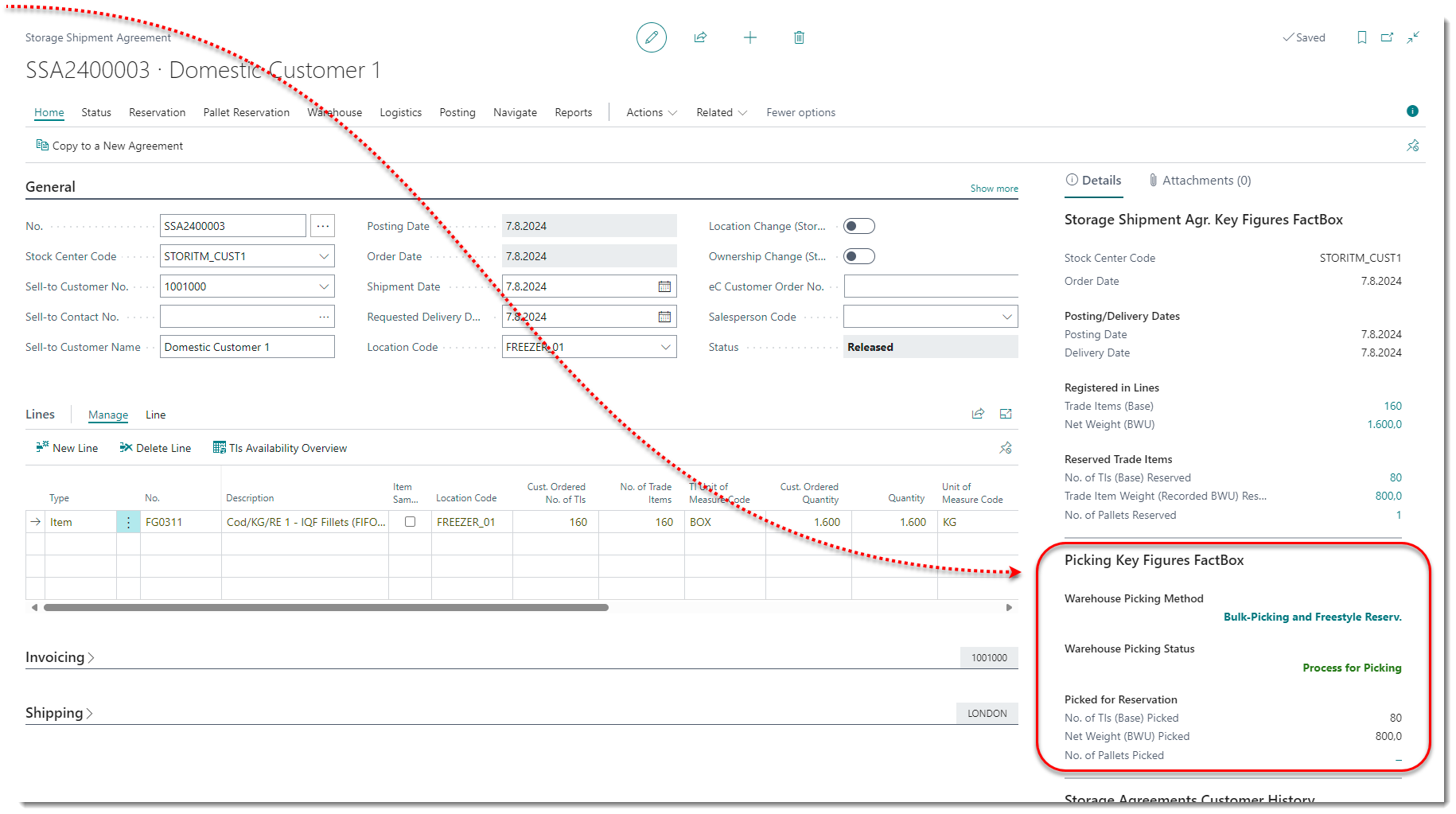Open page in new window icon
The image size is (1456, 814).
1387,37
